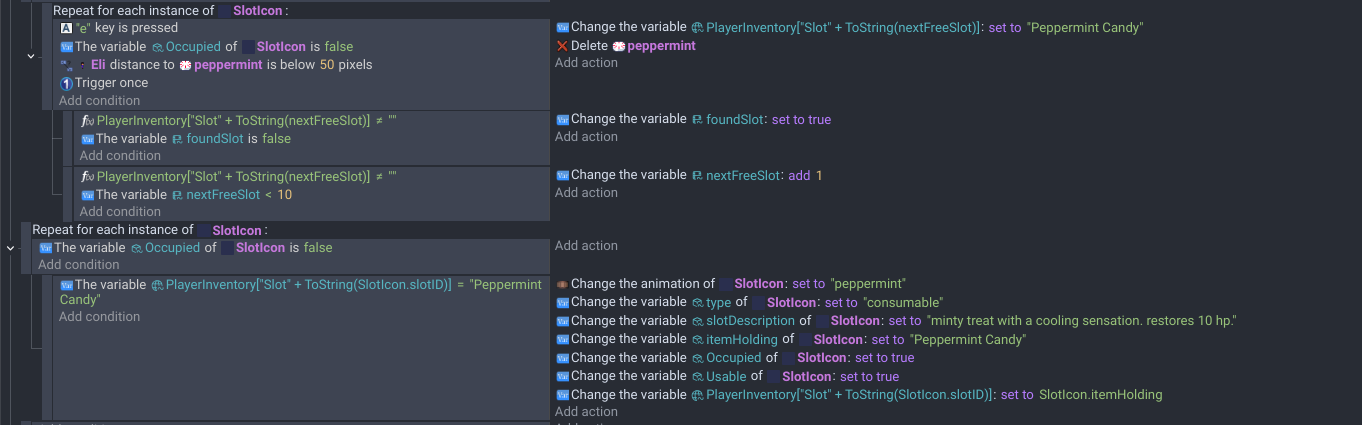Click the animation icon in Change the animation action
Image resolution: width=1362 pixels, height=425 pixels.
pyautogui.click(x=562, y=284)
